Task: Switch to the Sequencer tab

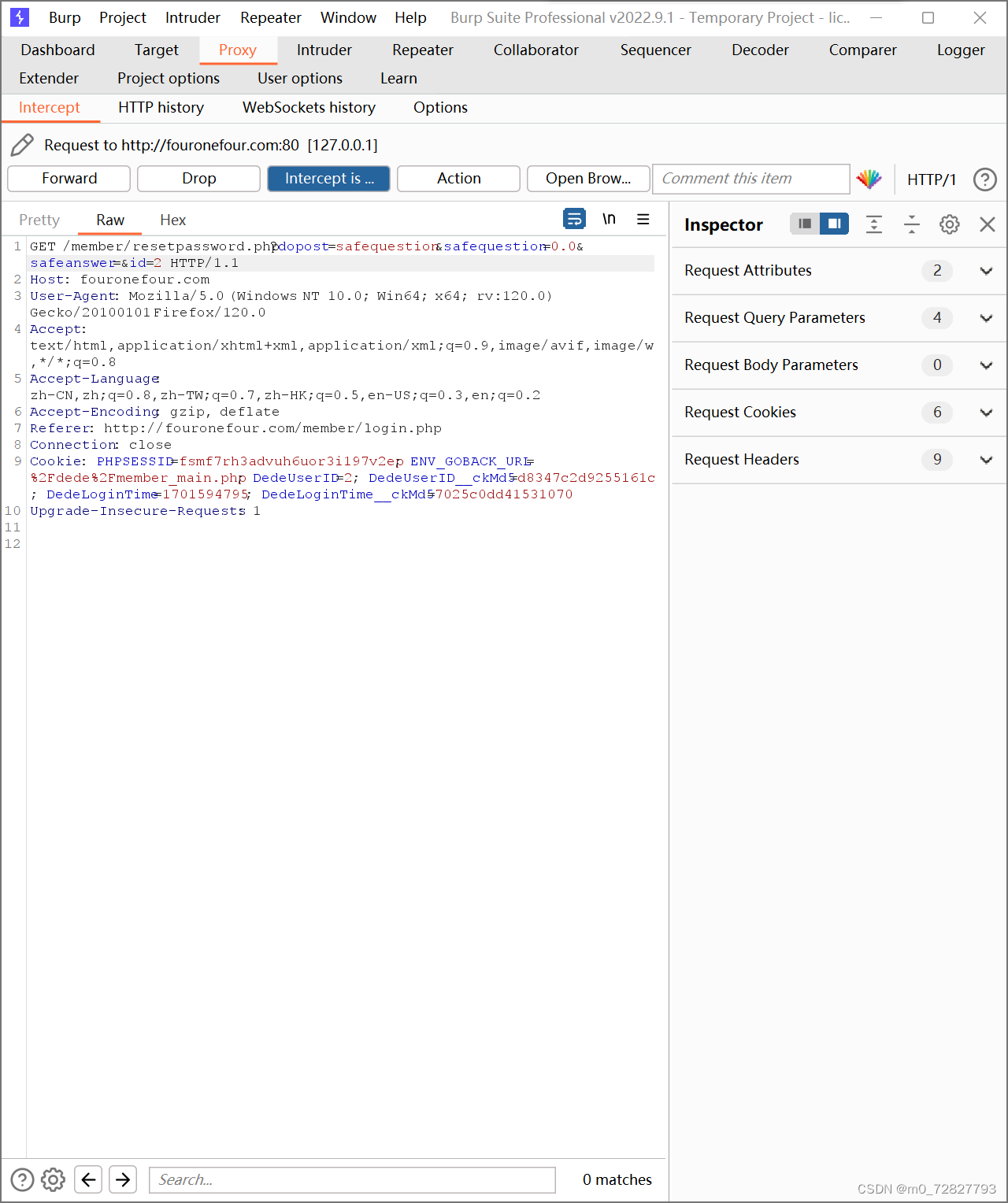Action: (x=656, y=50)
